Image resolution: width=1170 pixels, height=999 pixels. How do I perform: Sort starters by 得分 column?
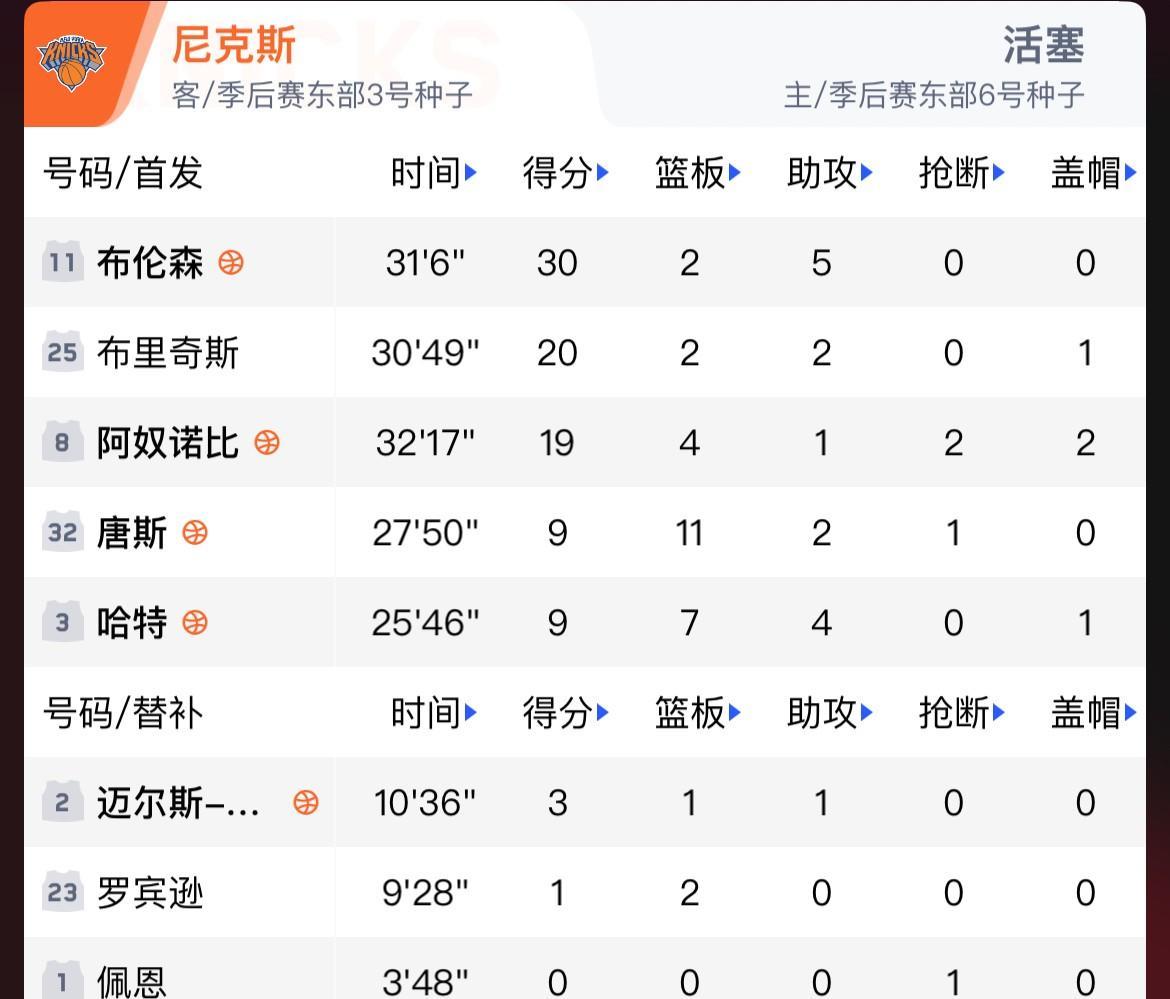[x=566, y=173]
